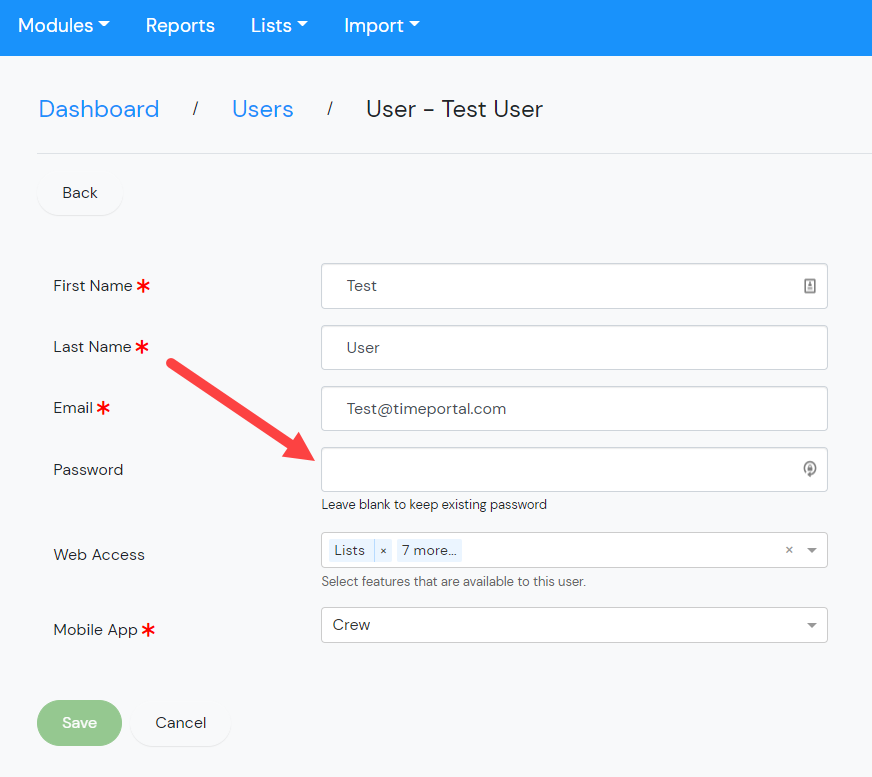Click the Web Access label
This screenshot has height=777, width=872.
(99, 555)
